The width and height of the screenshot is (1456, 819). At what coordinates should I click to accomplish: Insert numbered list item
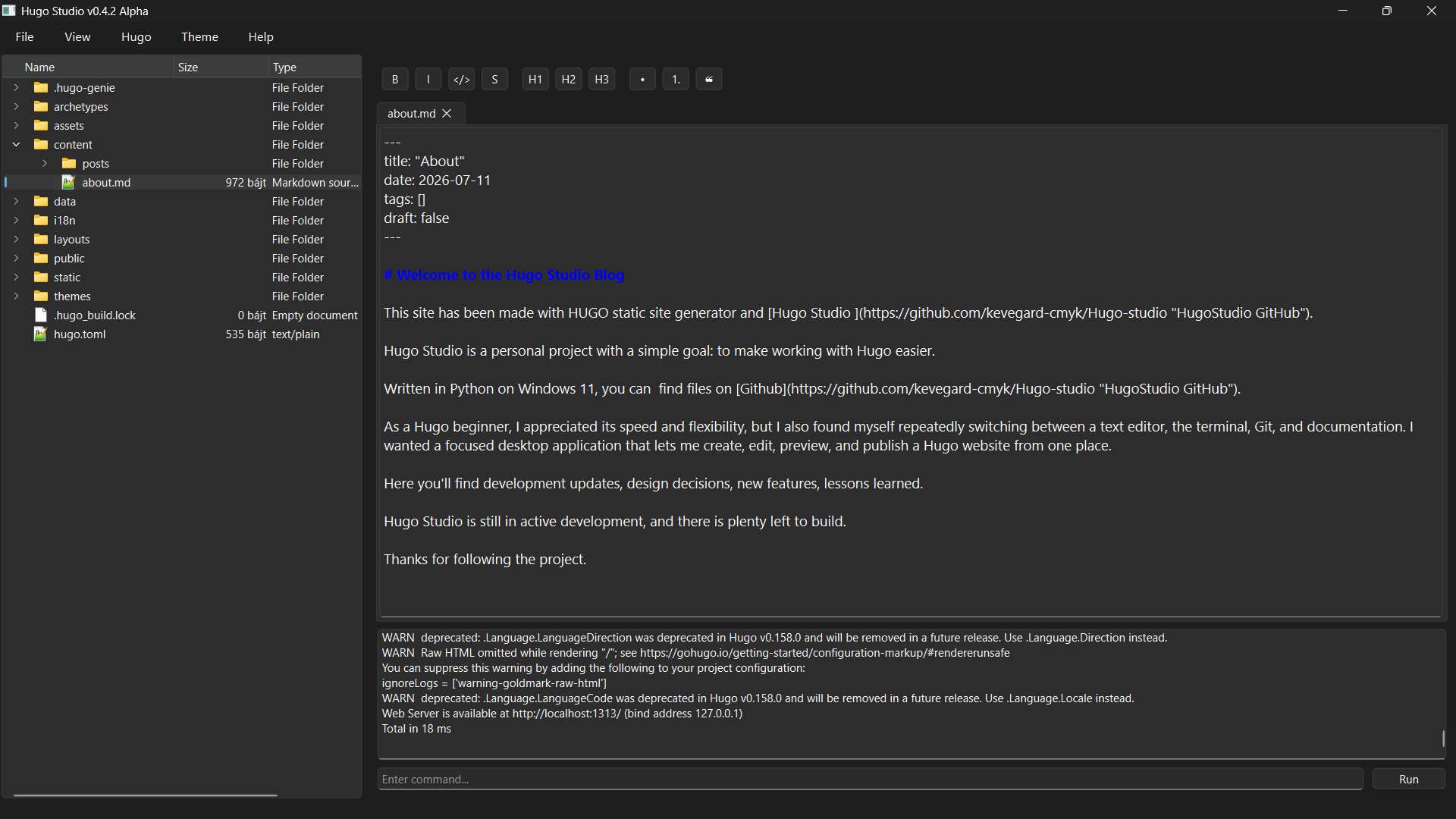(x=676, y=79)
